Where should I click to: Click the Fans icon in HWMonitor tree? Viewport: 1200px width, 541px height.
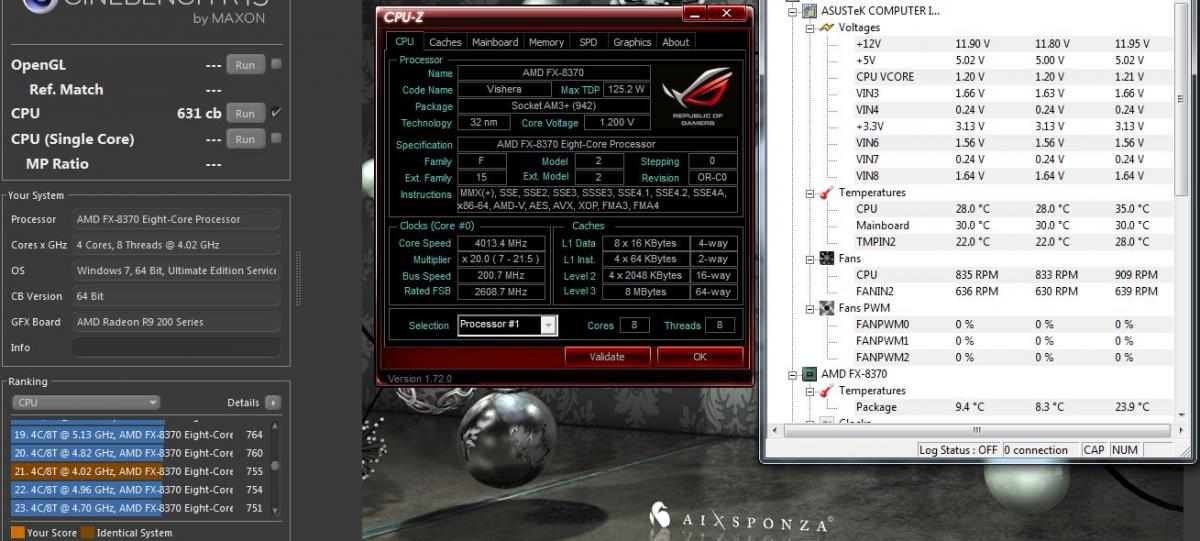pyautogui.click(x=827, y=258)
